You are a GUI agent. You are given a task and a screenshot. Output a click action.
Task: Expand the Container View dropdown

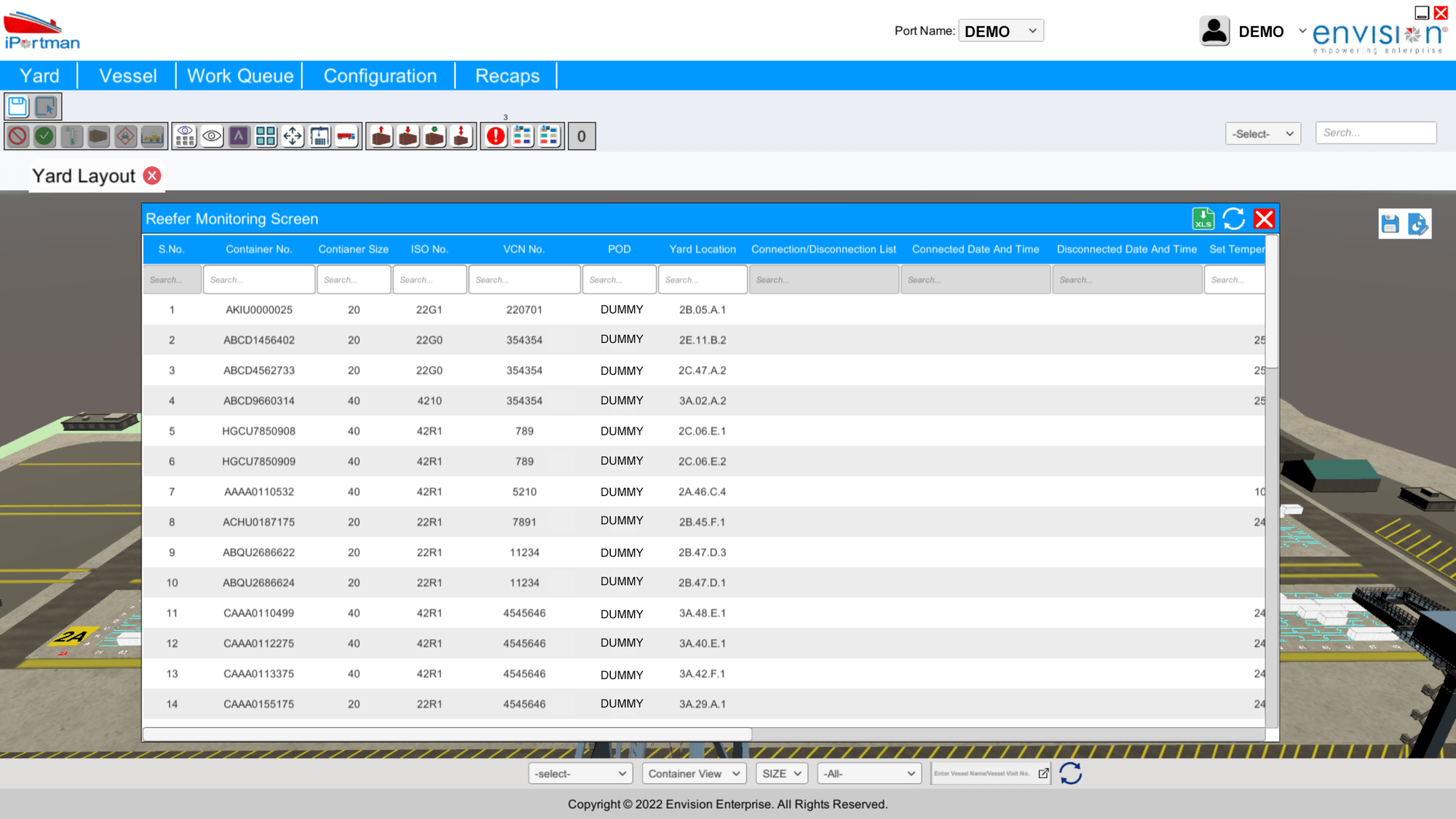693,773
